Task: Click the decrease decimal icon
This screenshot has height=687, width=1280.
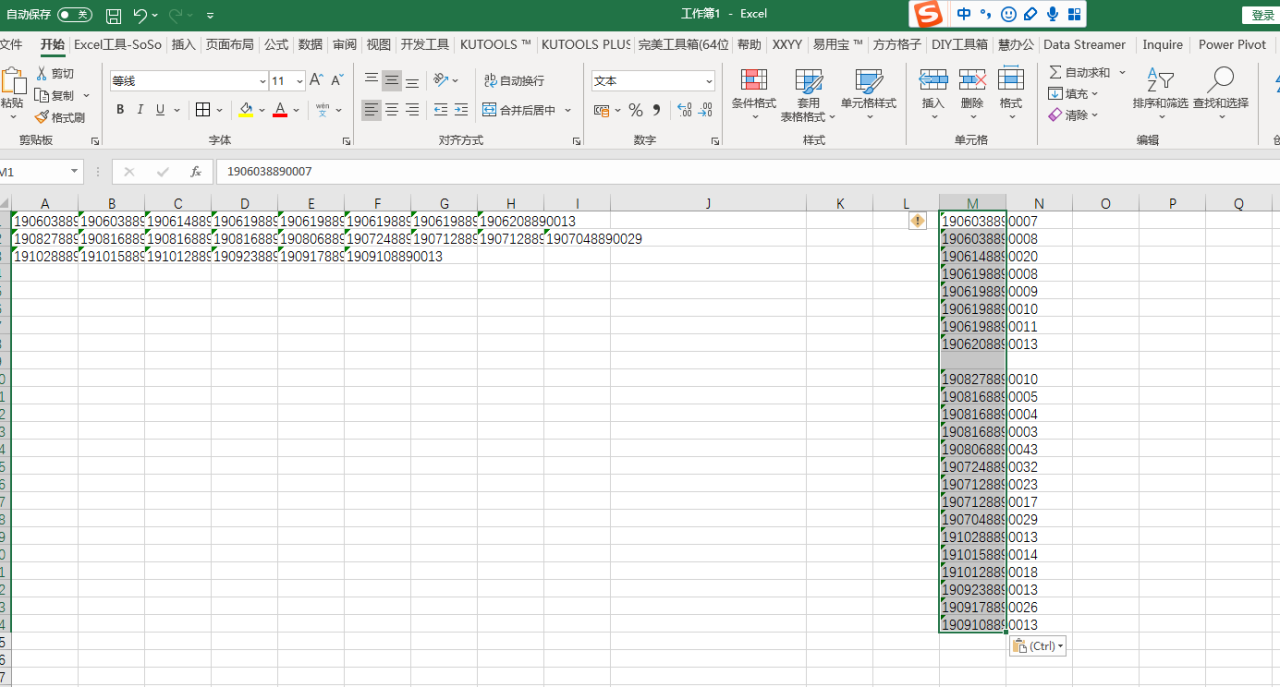Action: (707, 110)
